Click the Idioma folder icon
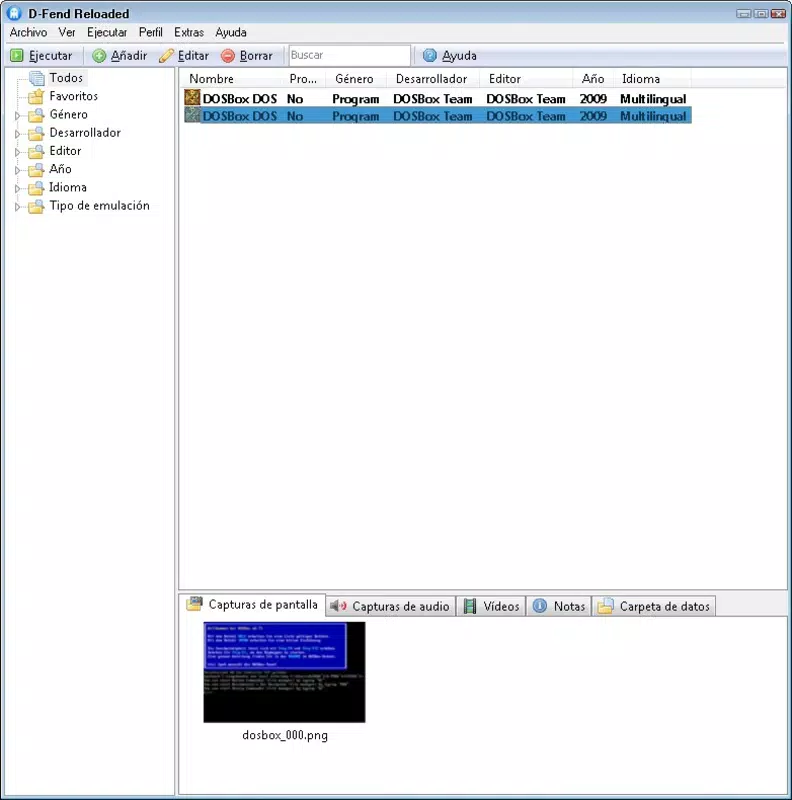 point(36,187)
